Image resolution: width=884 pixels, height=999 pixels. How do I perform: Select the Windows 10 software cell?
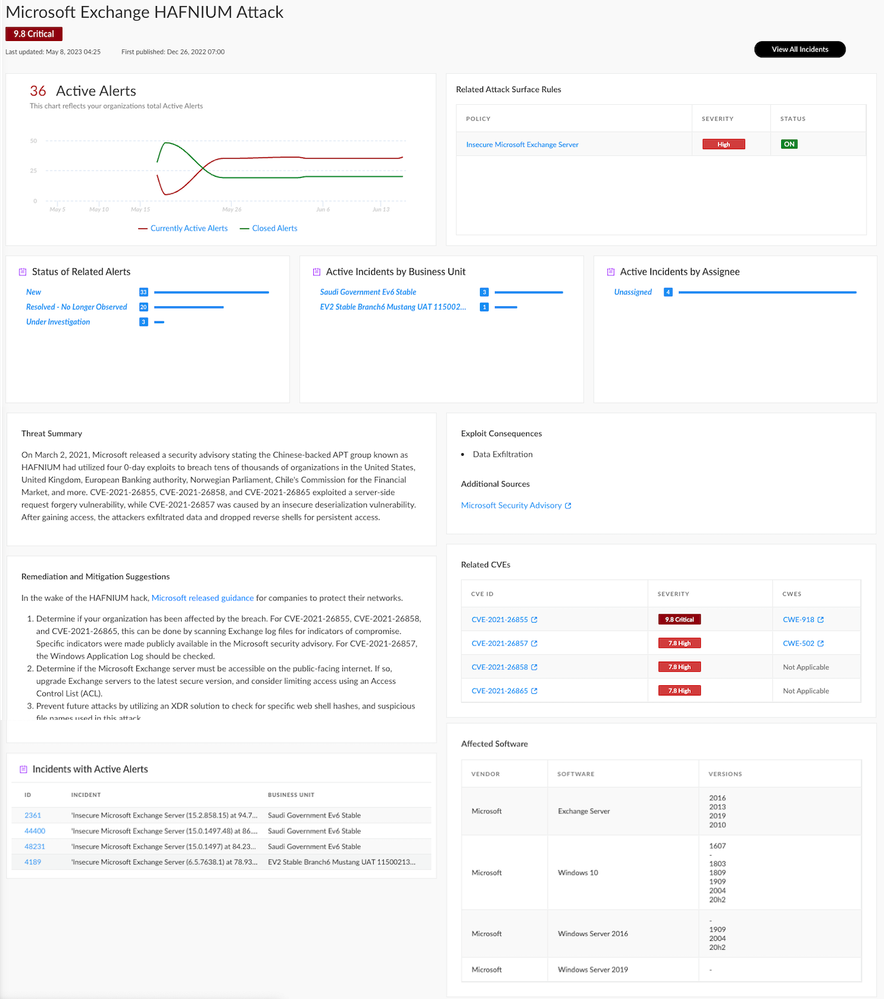coord(578,873)
